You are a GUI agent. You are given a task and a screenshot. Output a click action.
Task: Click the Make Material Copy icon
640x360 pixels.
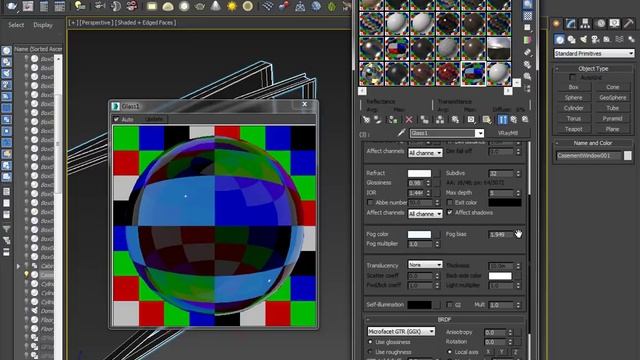(424, 120)
